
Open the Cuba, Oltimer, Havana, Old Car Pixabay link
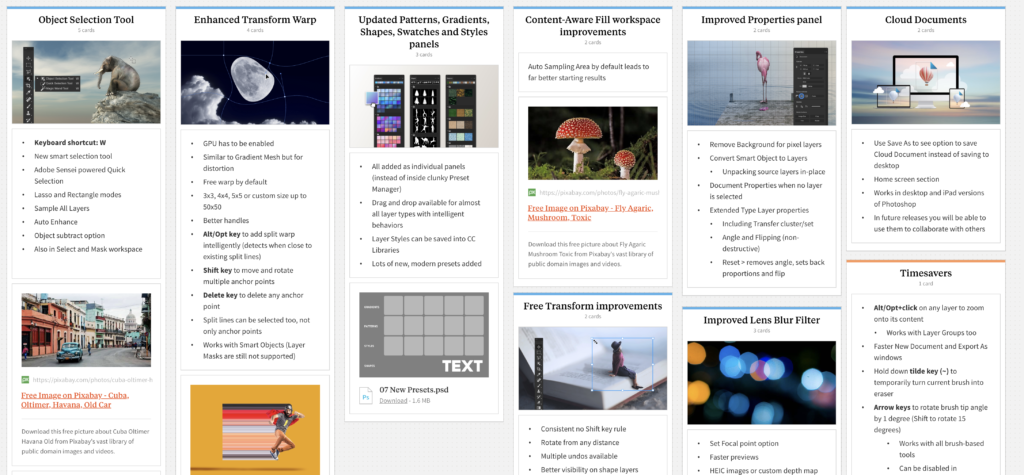click(x=74, y=400)
